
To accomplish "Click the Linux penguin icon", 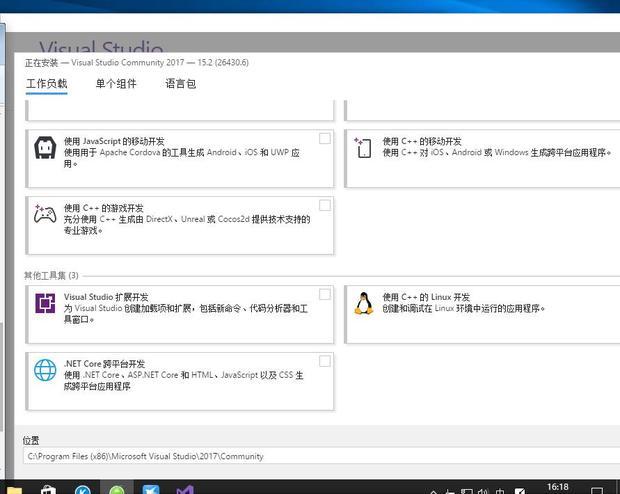I will point(364,303).
